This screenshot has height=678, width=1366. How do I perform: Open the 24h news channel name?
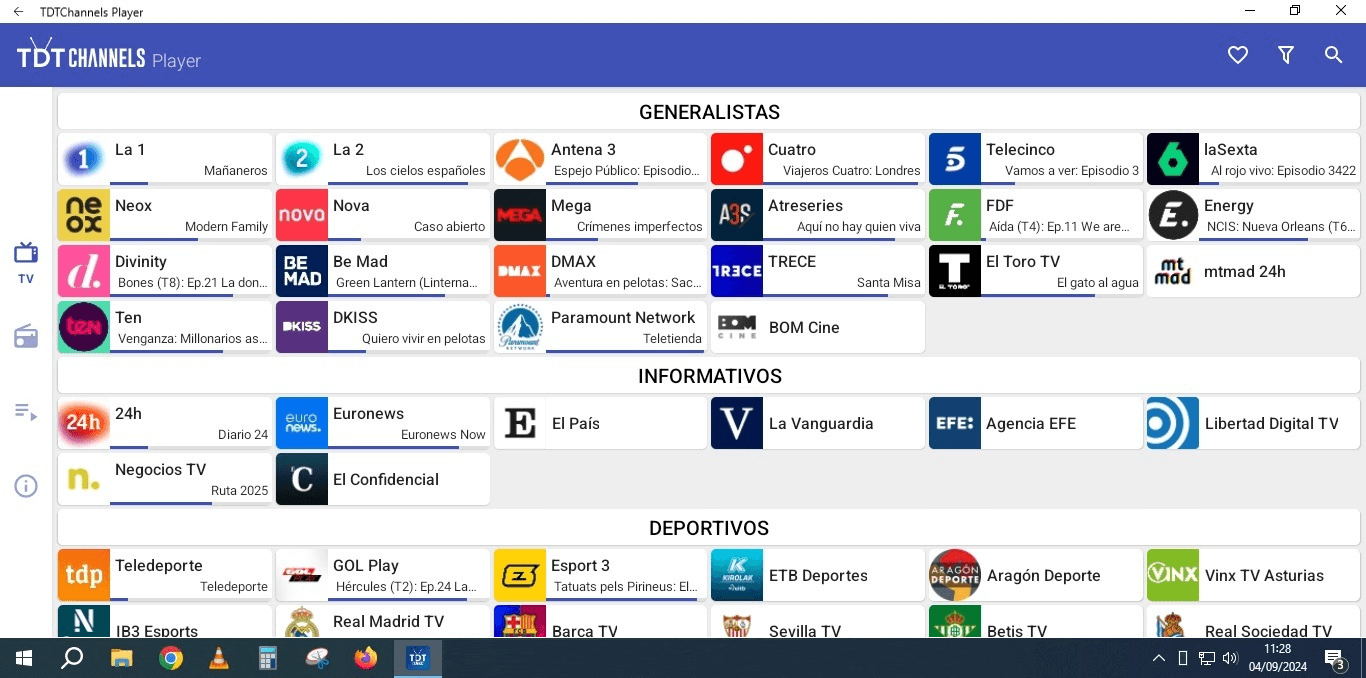(x=128, y=413)
